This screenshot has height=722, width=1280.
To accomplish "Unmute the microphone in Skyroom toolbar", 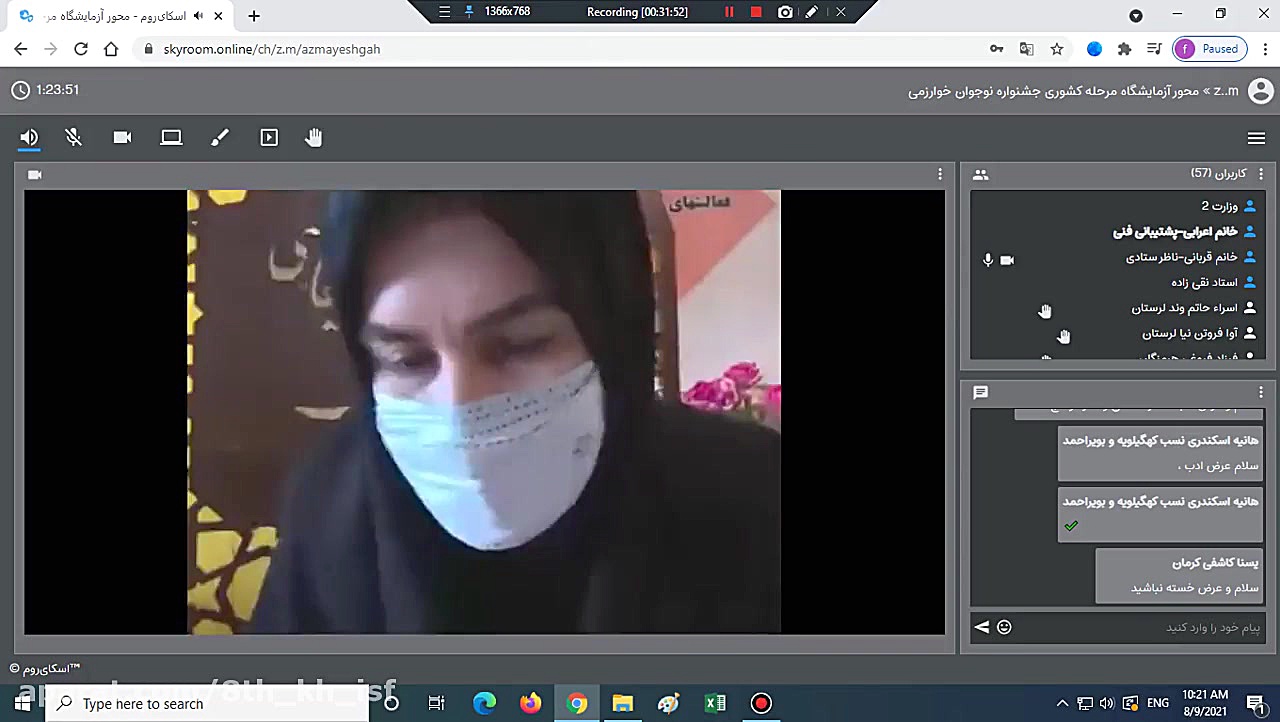I will pyautogui.click(x=74, y=138).
